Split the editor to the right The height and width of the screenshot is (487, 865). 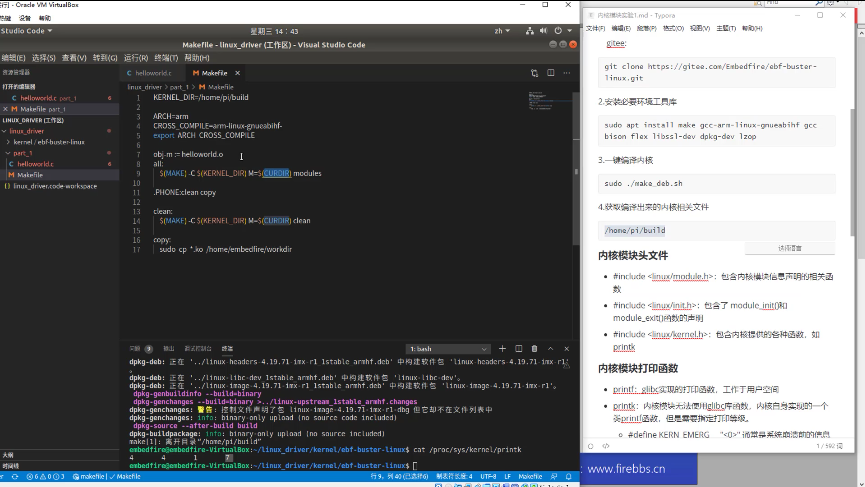pos(551,73)
